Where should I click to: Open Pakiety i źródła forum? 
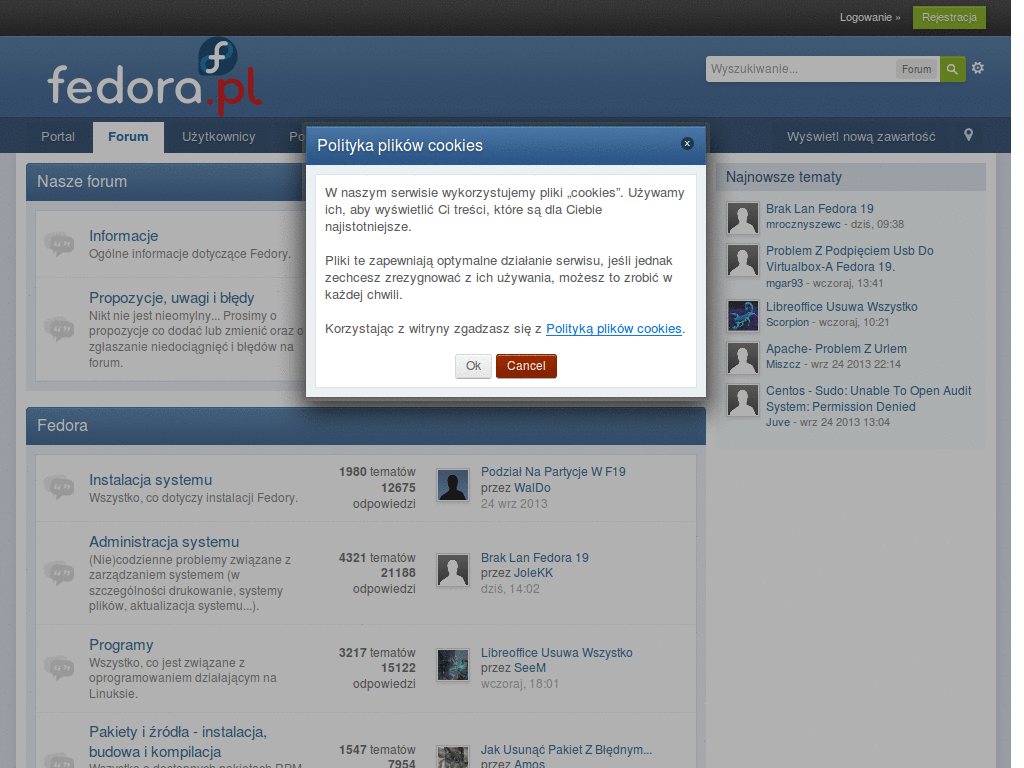point(178,742)
